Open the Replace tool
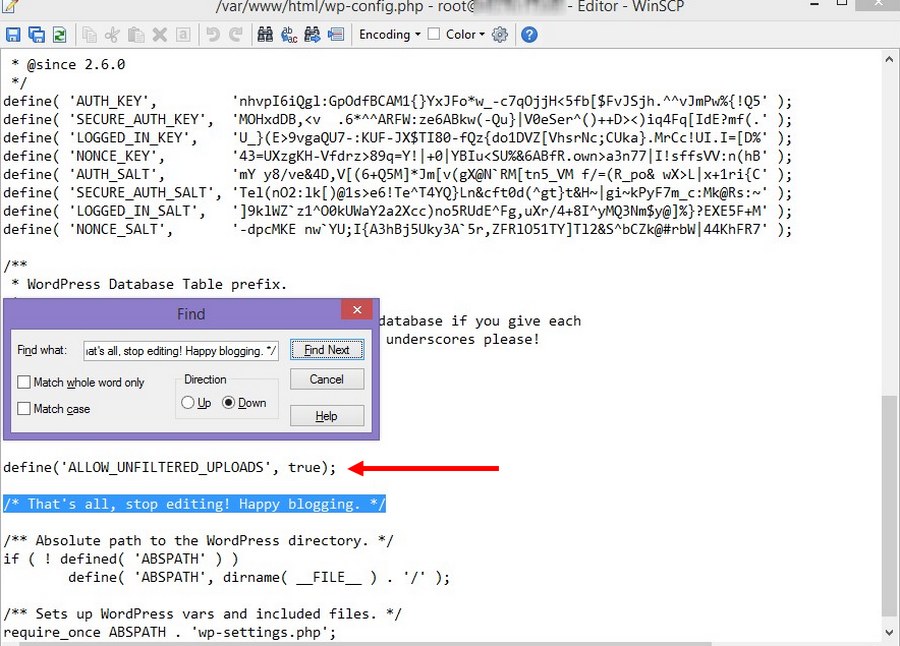 [287, 34]
